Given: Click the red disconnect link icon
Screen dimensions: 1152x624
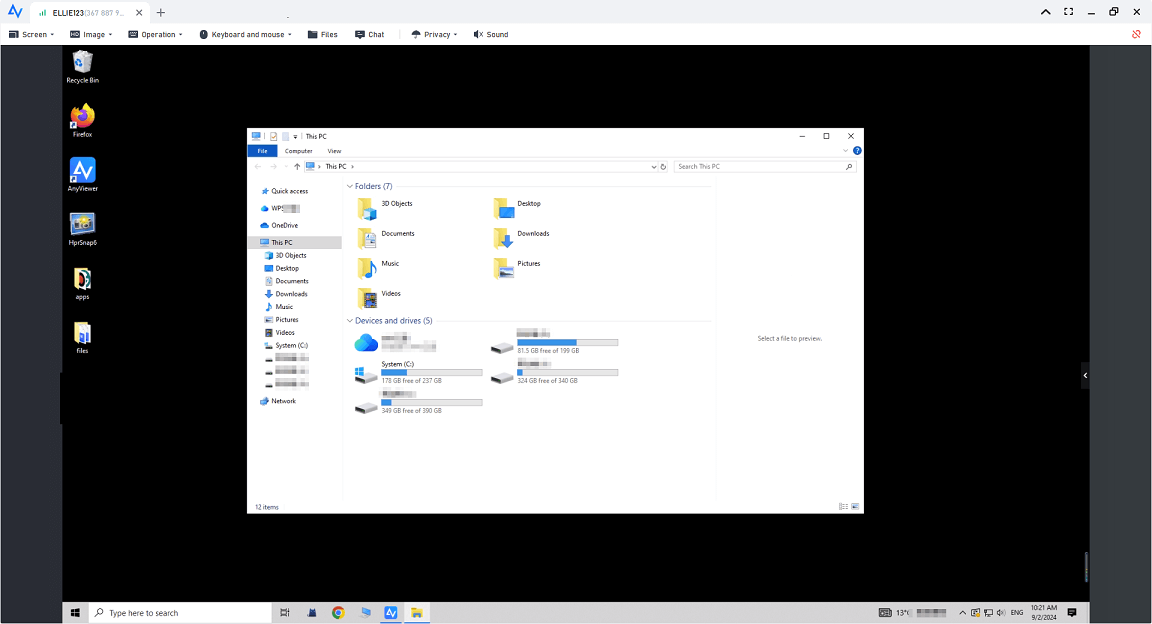Looking at the screenshot, I should point(1136,34).
